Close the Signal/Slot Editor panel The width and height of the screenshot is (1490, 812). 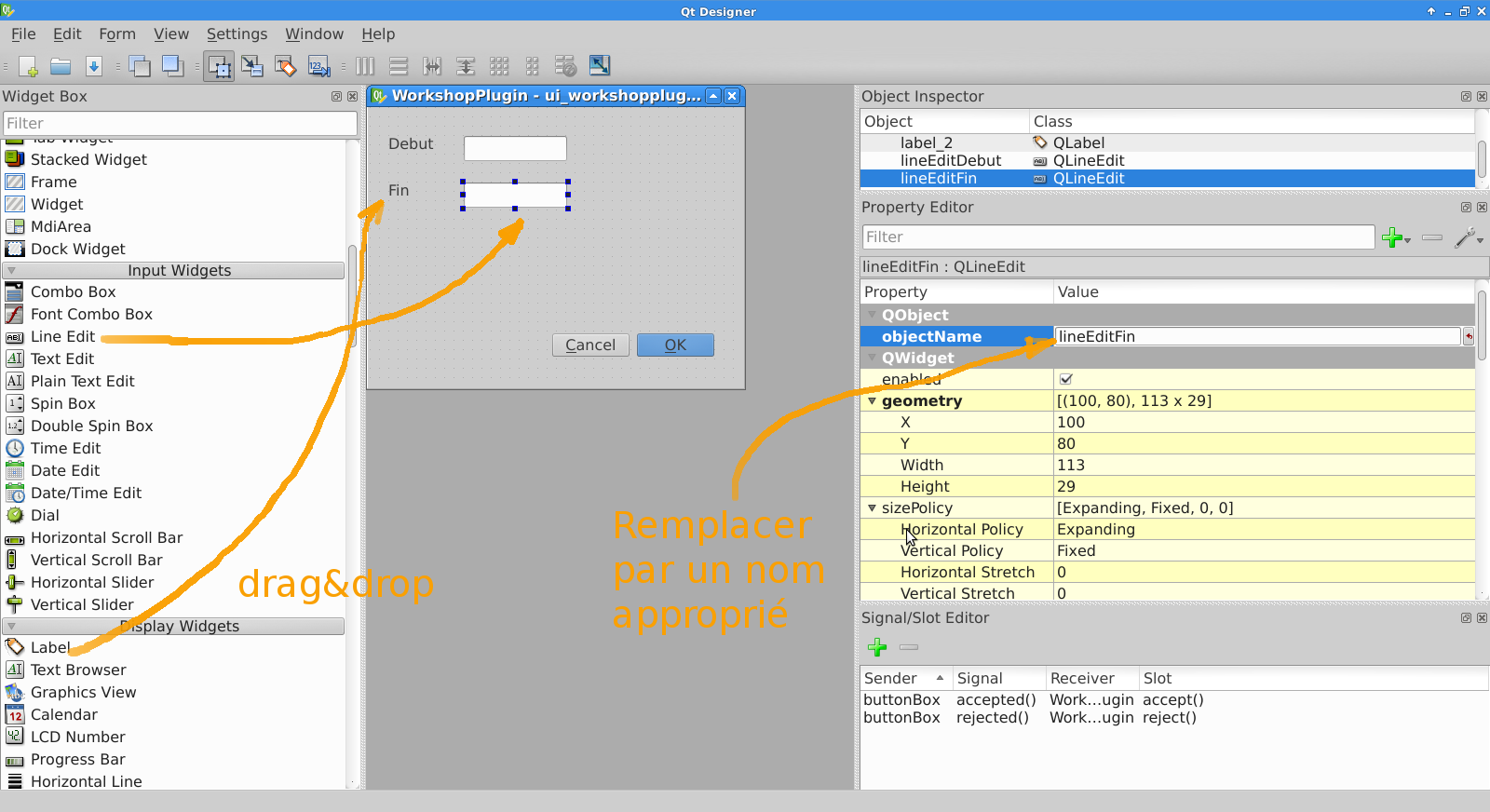pos(1482,618)
